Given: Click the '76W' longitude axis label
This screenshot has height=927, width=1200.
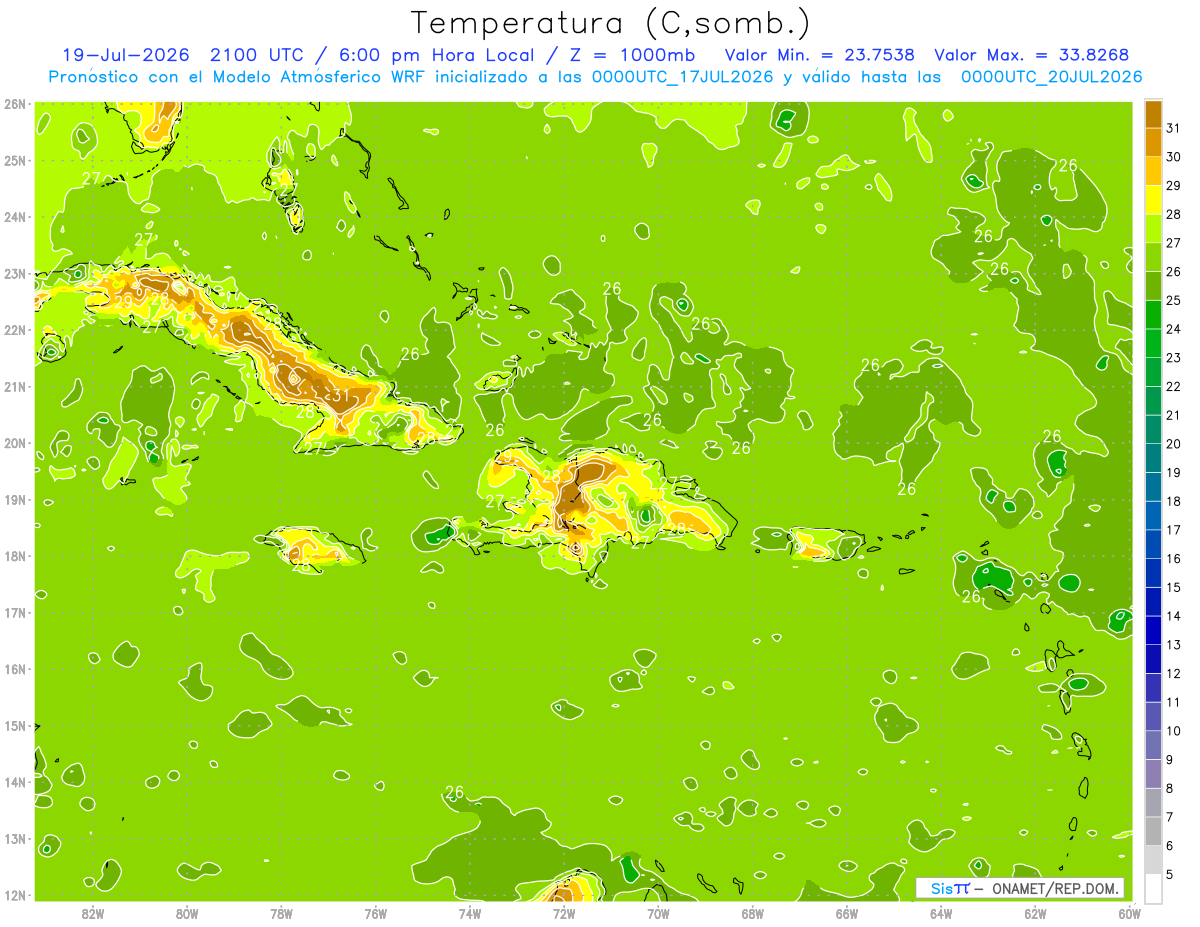Looking at the screenshot, I should coord(375,912).
